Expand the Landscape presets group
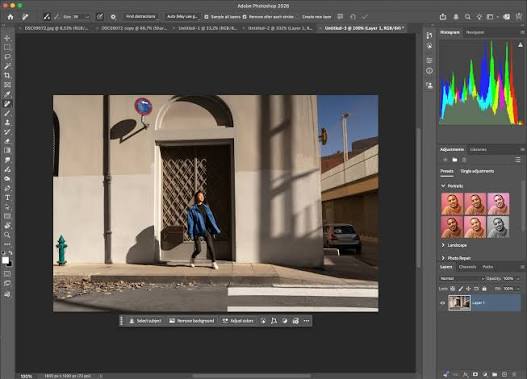527x379 pixels. [x=443, y=245]
